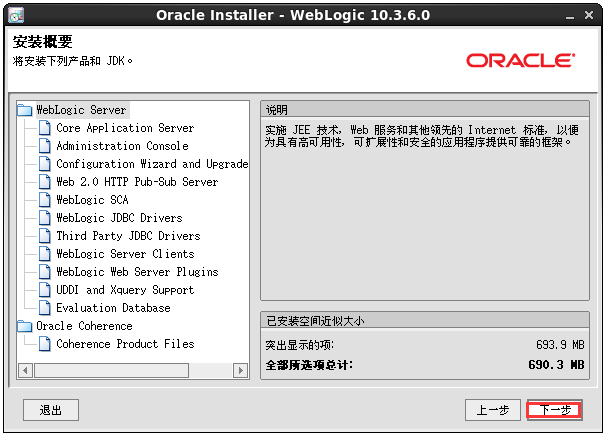This screenshot has height=438, width=608.
Task: Click the installer icon in the title bar
Action: (16, 16)
